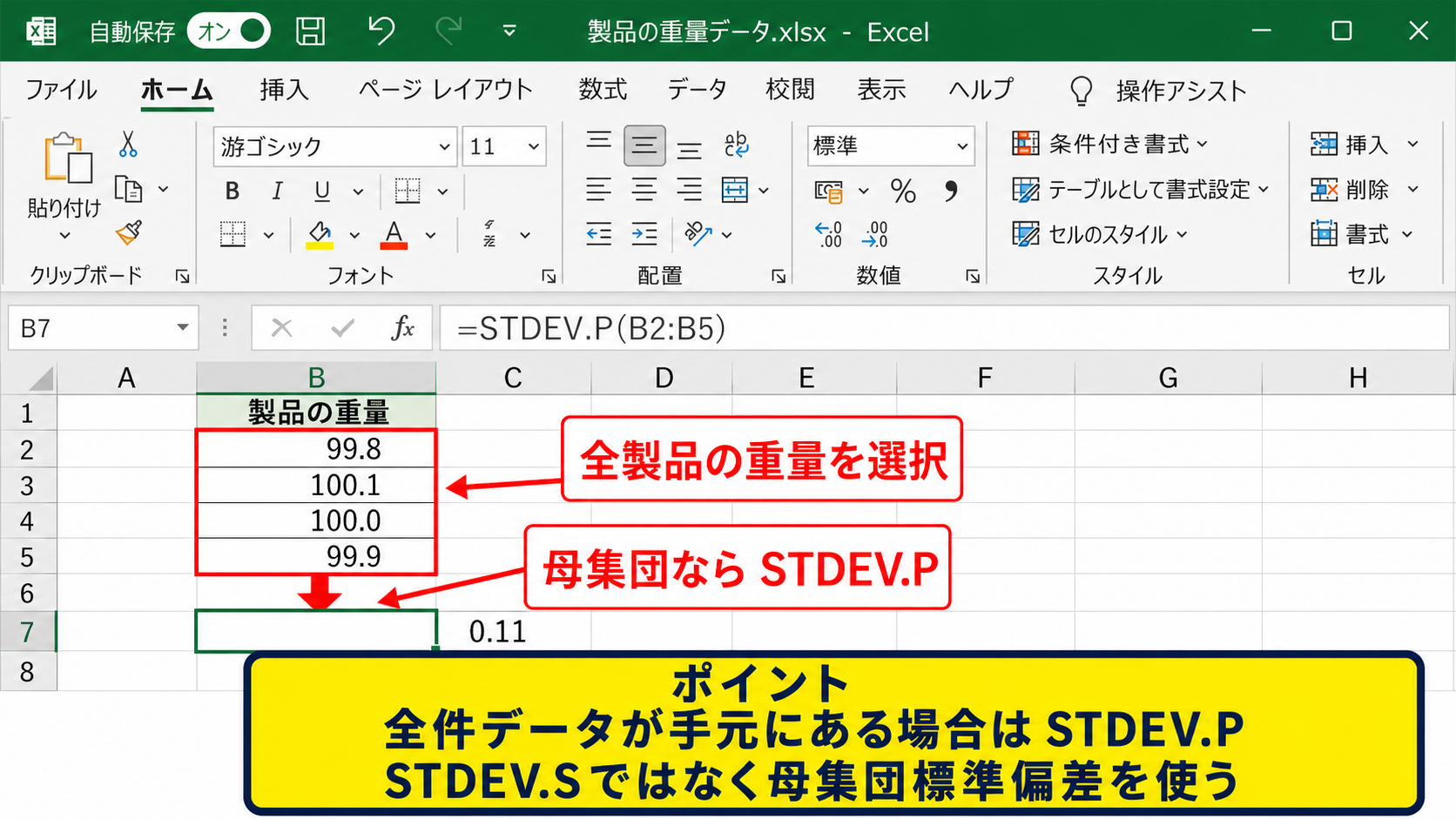The width and height of the screenshot is (1456, 819).
Task: Expand the 貼り付け paste options arrow
Action: [x=64, y=236]
